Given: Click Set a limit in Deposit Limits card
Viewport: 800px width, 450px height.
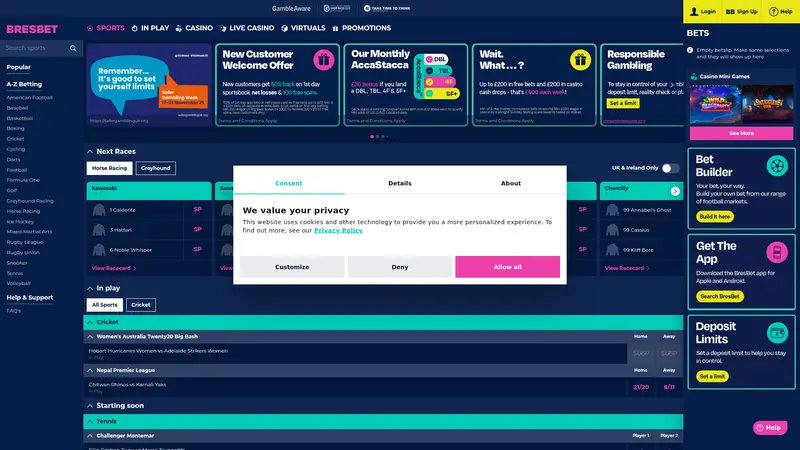Looking at the screenshot, I should pyautogui.click(x=712, y=377).
